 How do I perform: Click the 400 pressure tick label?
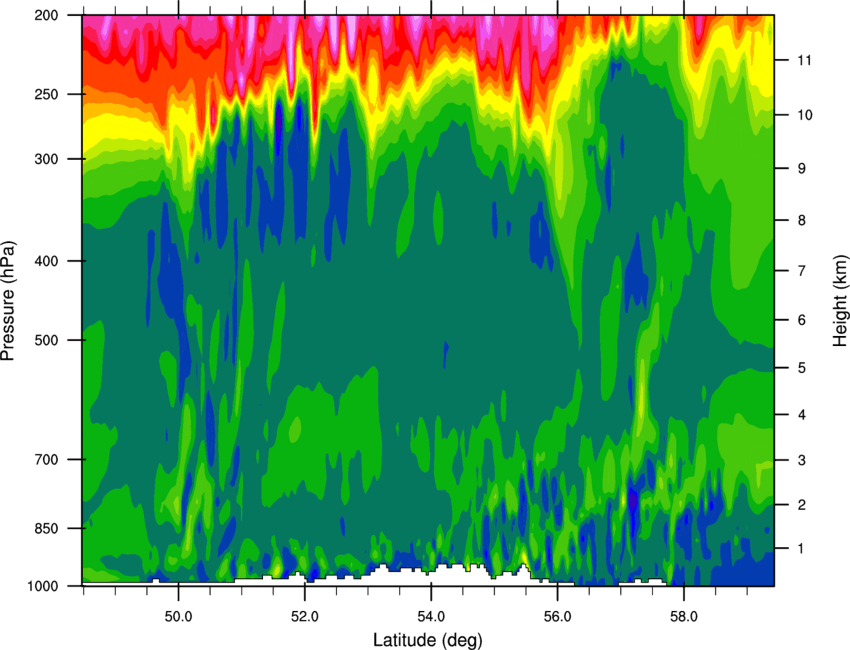tap(47, 261)
